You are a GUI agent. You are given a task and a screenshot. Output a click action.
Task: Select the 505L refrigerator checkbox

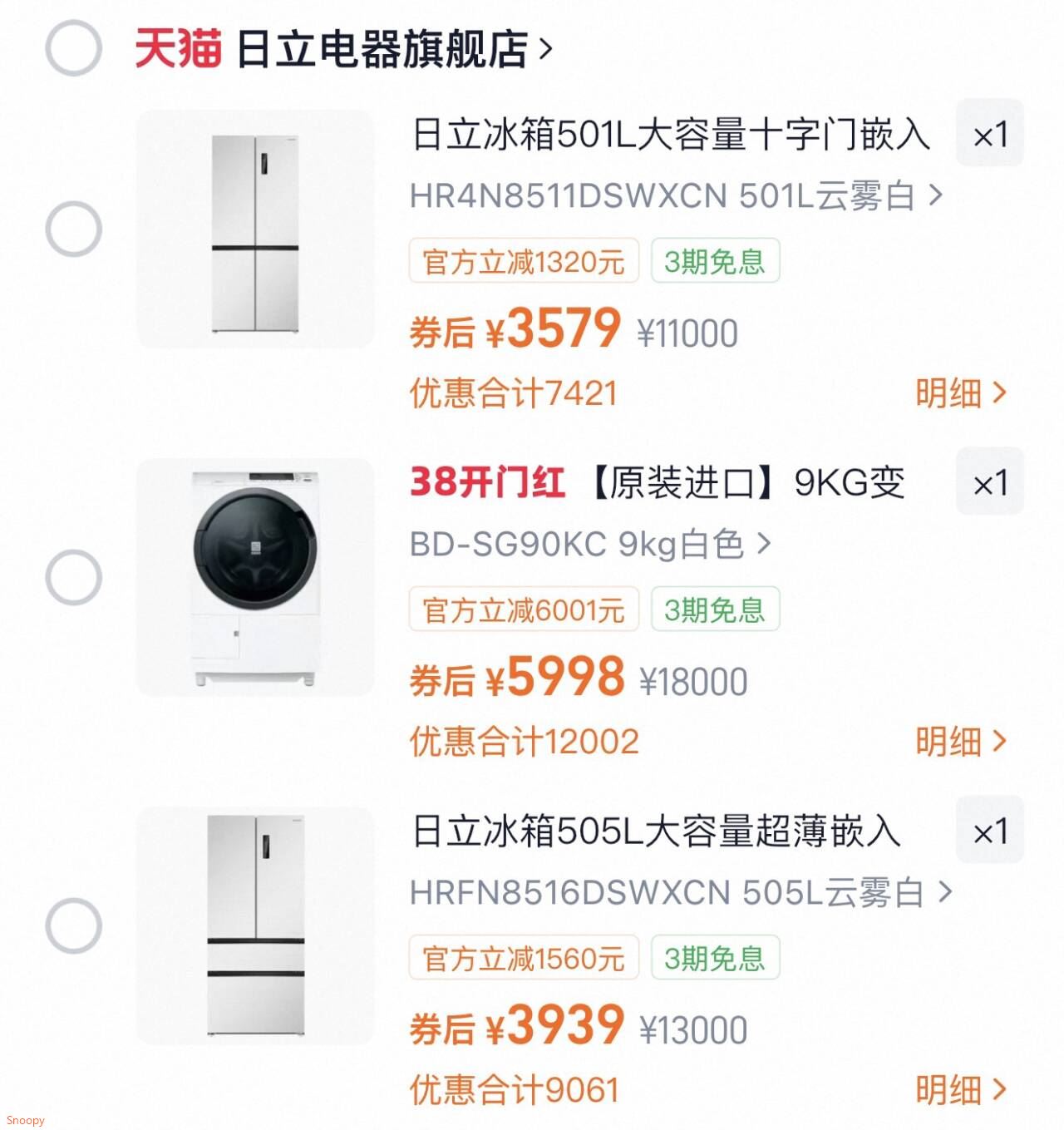point(73,925)
